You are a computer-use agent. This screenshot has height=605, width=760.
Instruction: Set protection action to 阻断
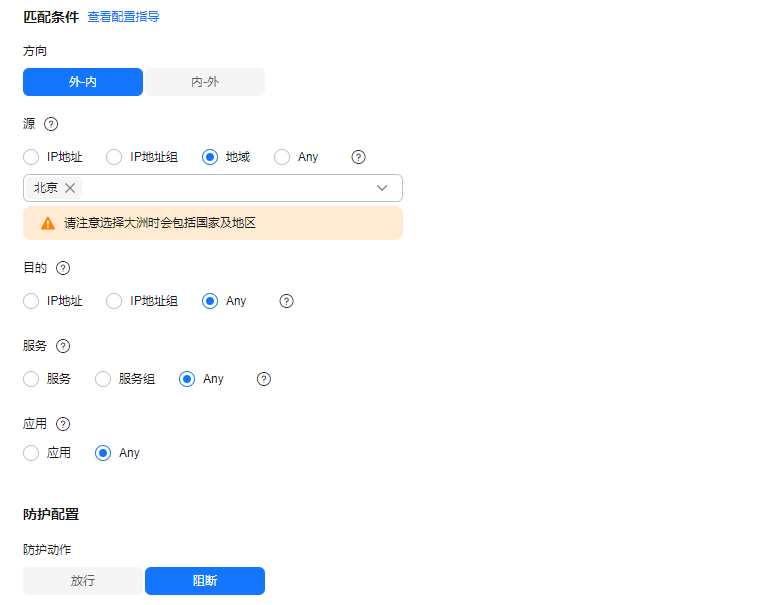205,581
